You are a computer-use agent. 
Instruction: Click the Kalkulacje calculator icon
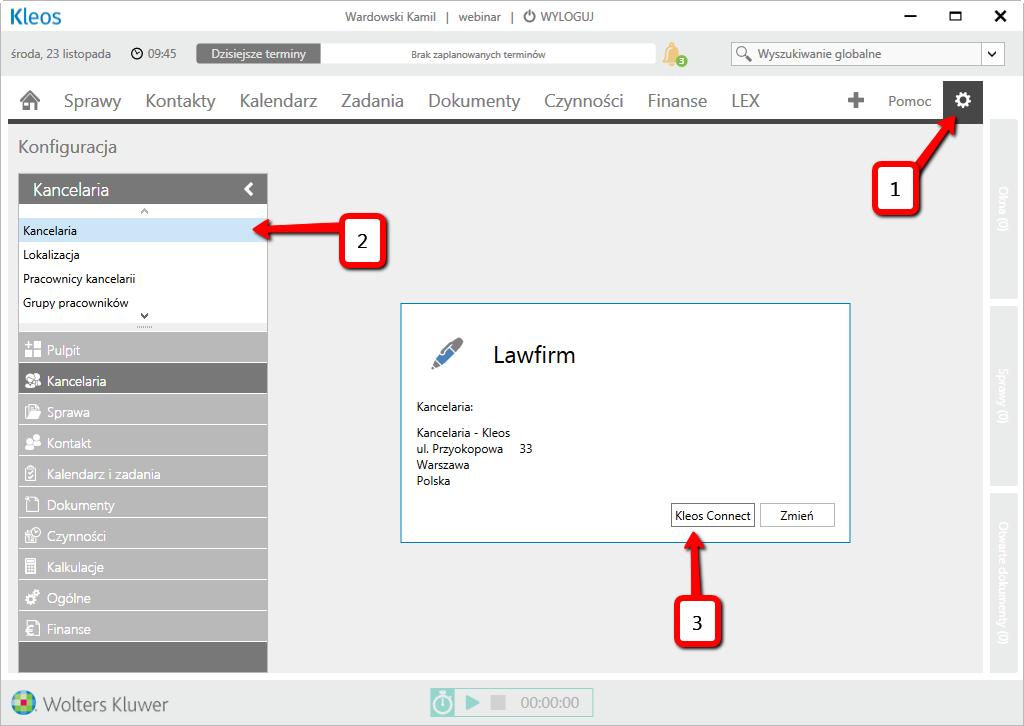(31, 566)
